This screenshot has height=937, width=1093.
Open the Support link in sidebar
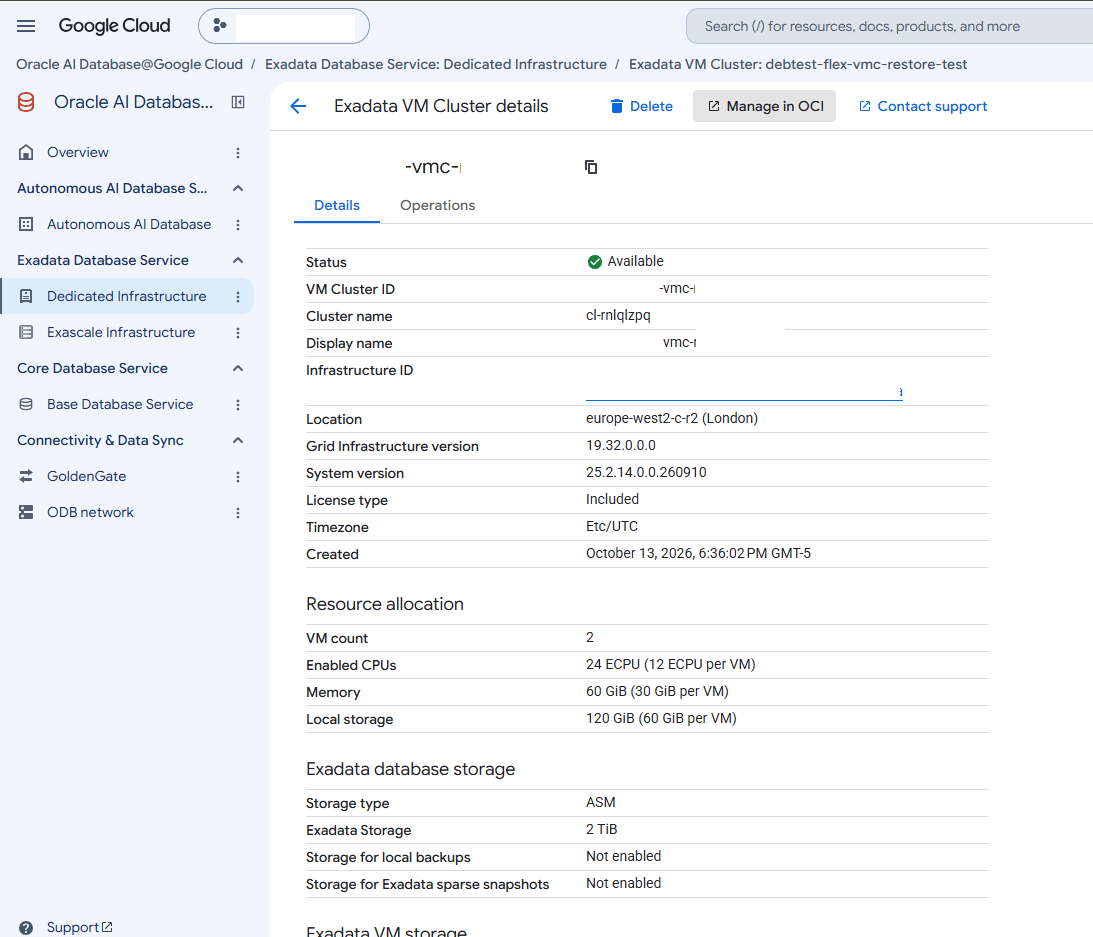pyautogui.click(x=79, y=927)
